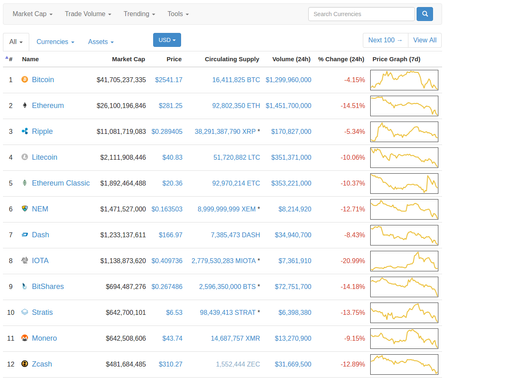Expand the Trending dropdown menu

pos(139,14)
